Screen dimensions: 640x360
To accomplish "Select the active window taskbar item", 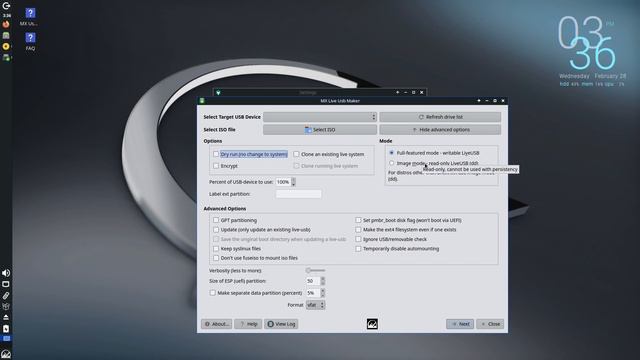I will click(x=6, y=339).
